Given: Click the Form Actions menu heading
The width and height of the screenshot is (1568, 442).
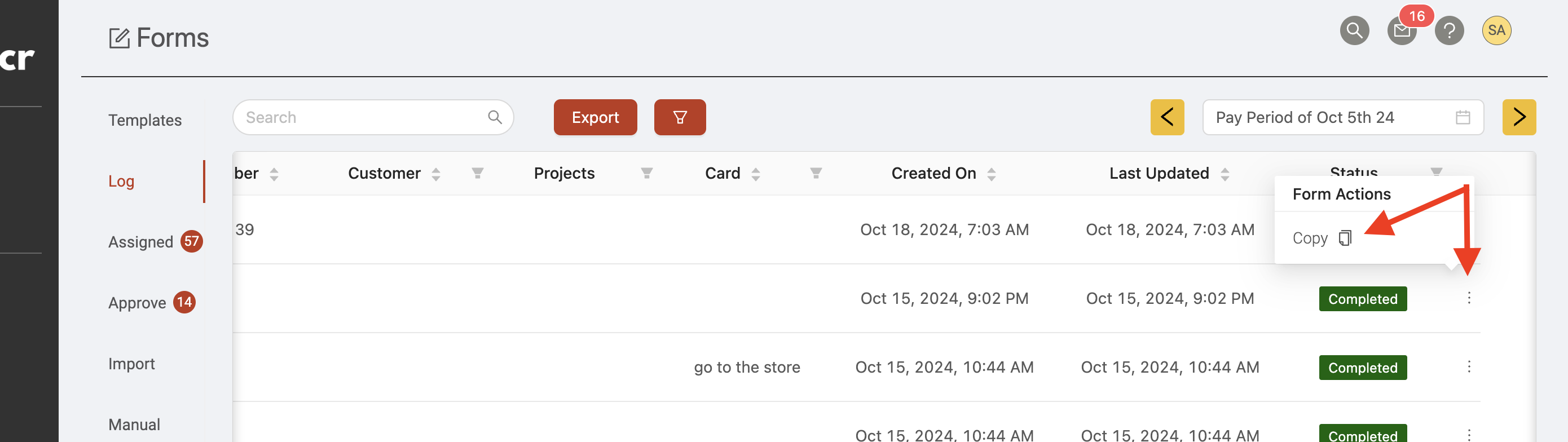Looking at the screenshot, I should [1342, 194].
